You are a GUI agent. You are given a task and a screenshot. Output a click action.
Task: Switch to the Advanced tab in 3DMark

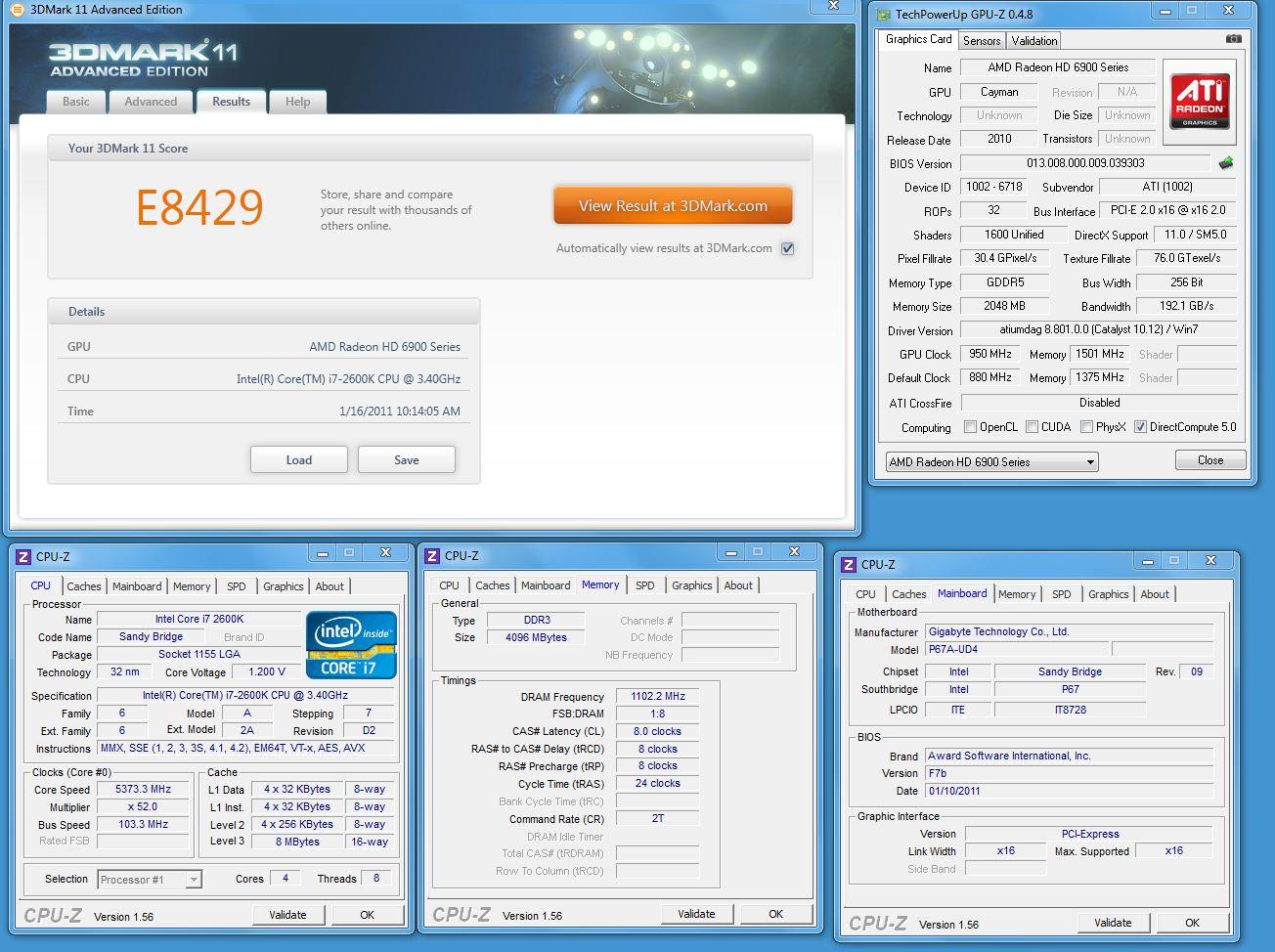coord(151,102)
